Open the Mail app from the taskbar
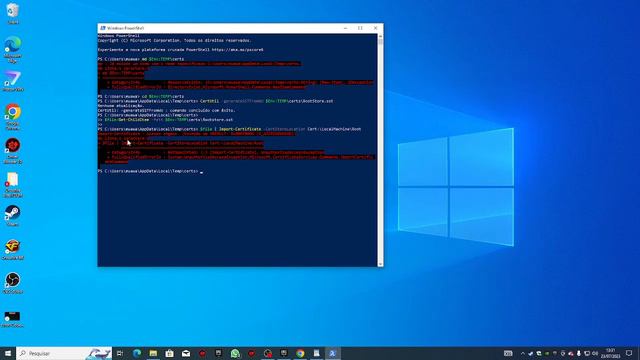Image resolution: width=640 pixels, height=360 pixels. point(186,353)
